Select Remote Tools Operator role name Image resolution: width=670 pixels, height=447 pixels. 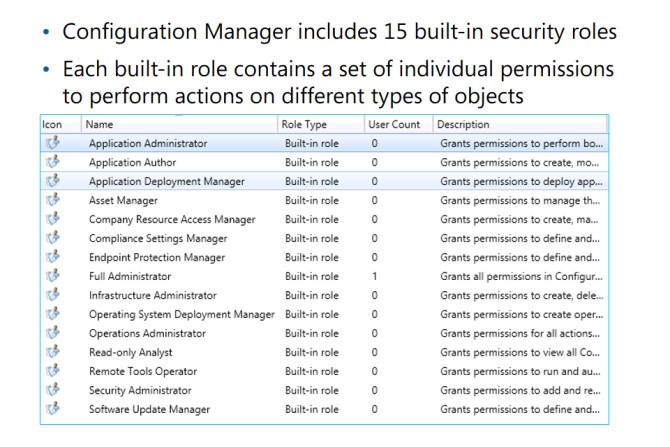click(x=143, y=371)
